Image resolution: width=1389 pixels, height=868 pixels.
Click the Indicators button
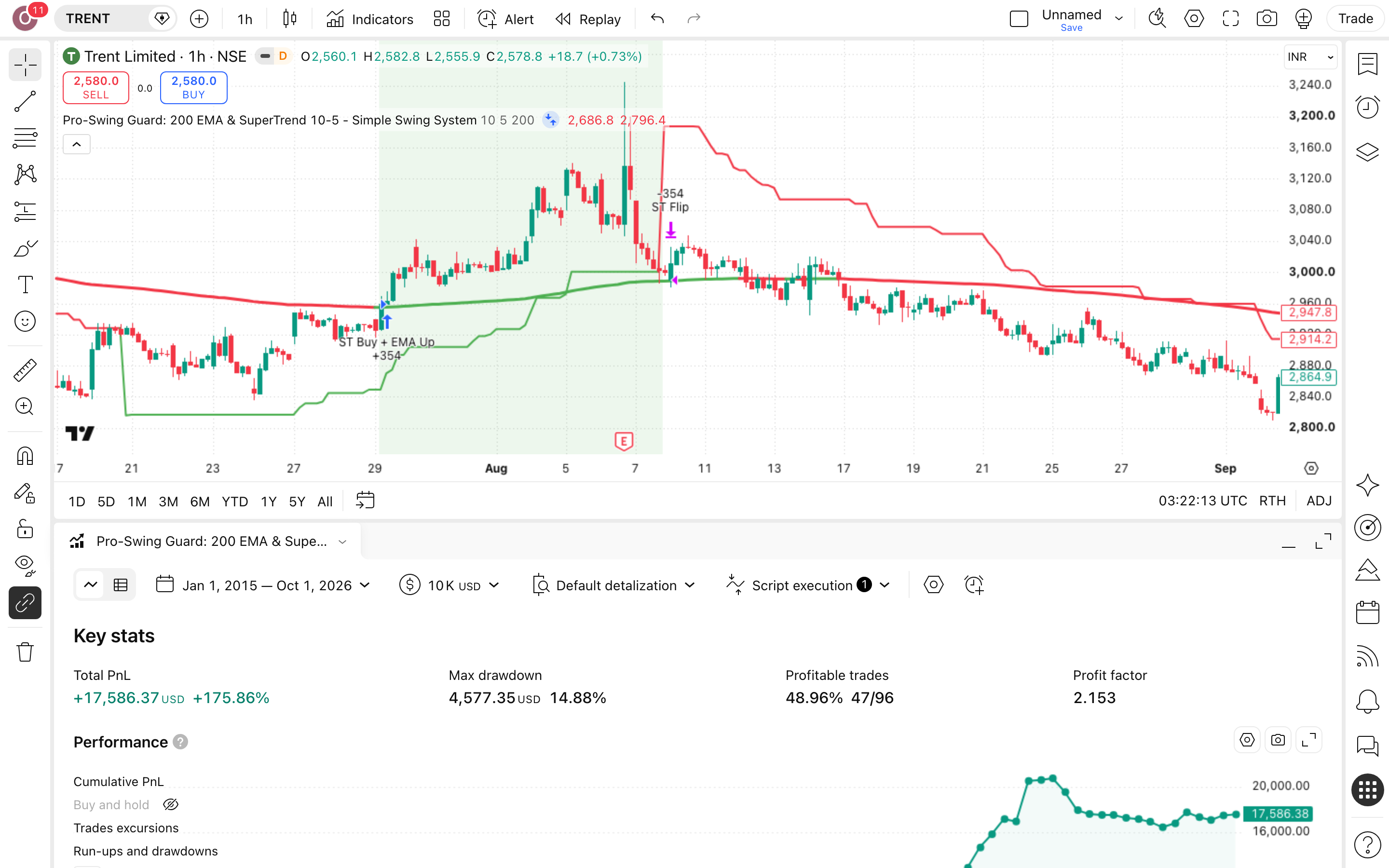(370, 19)
